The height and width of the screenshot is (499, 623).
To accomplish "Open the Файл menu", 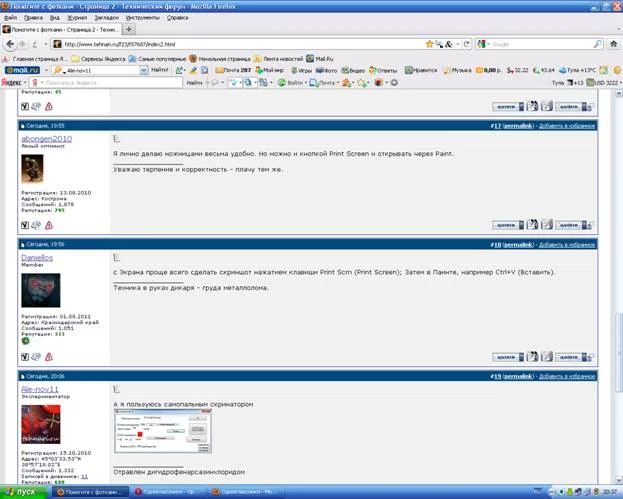I will tap(10, 18).
